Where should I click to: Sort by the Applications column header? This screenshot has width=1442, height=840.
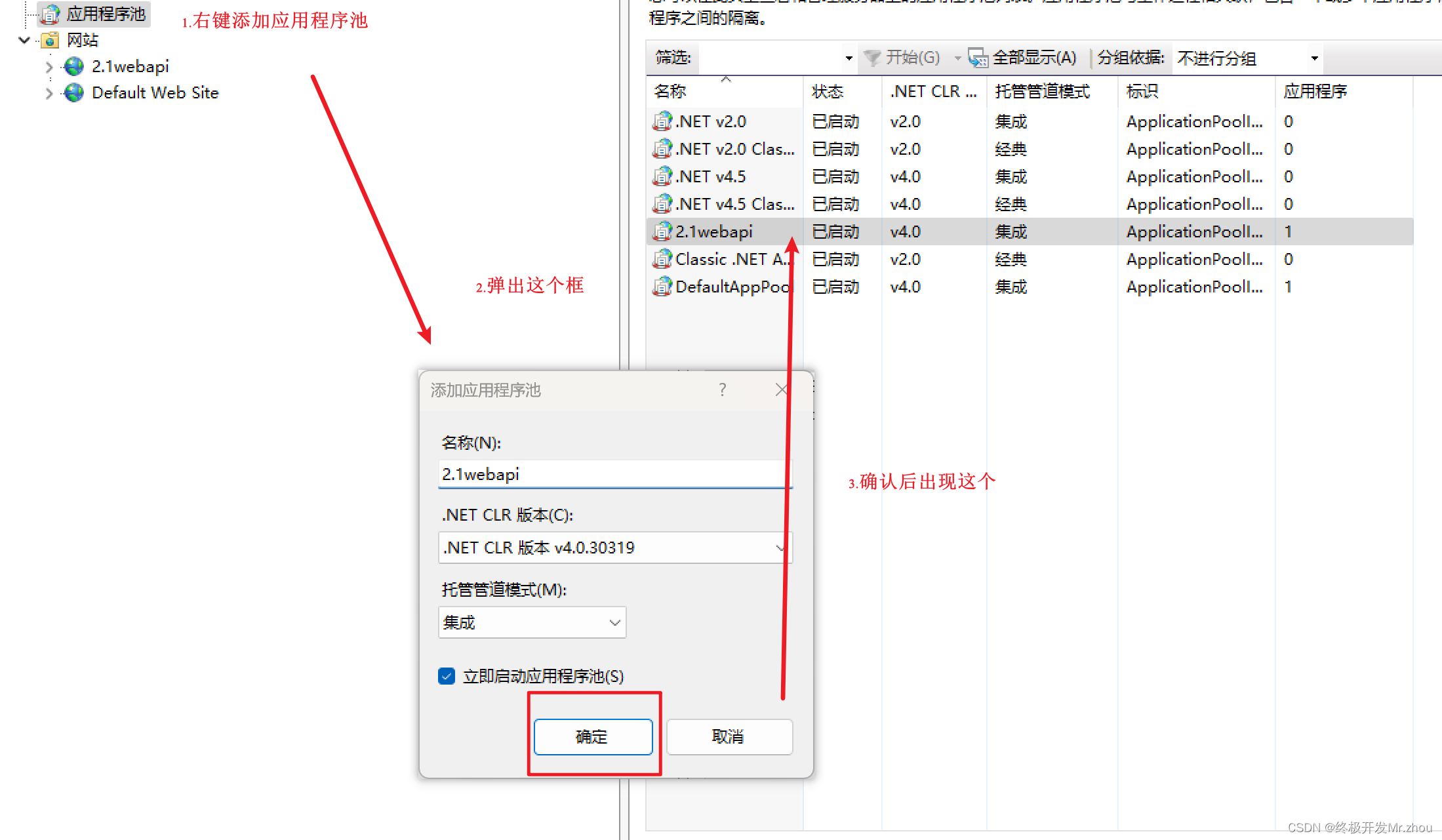(1344, 91)
